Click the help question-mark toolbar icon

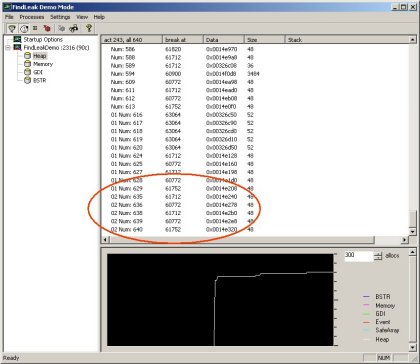pyautogui.click(x=89, y=28)
